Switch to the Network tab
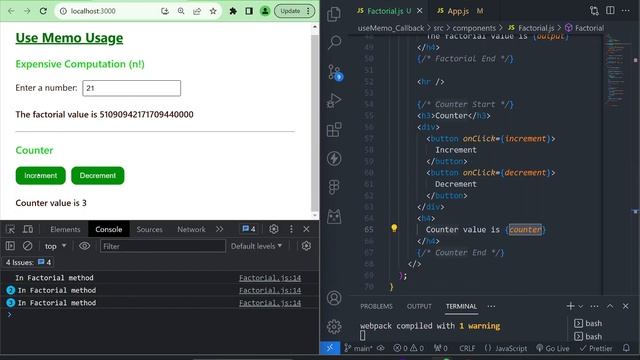The width and height of the screenshot is (640, 360). 191,229
